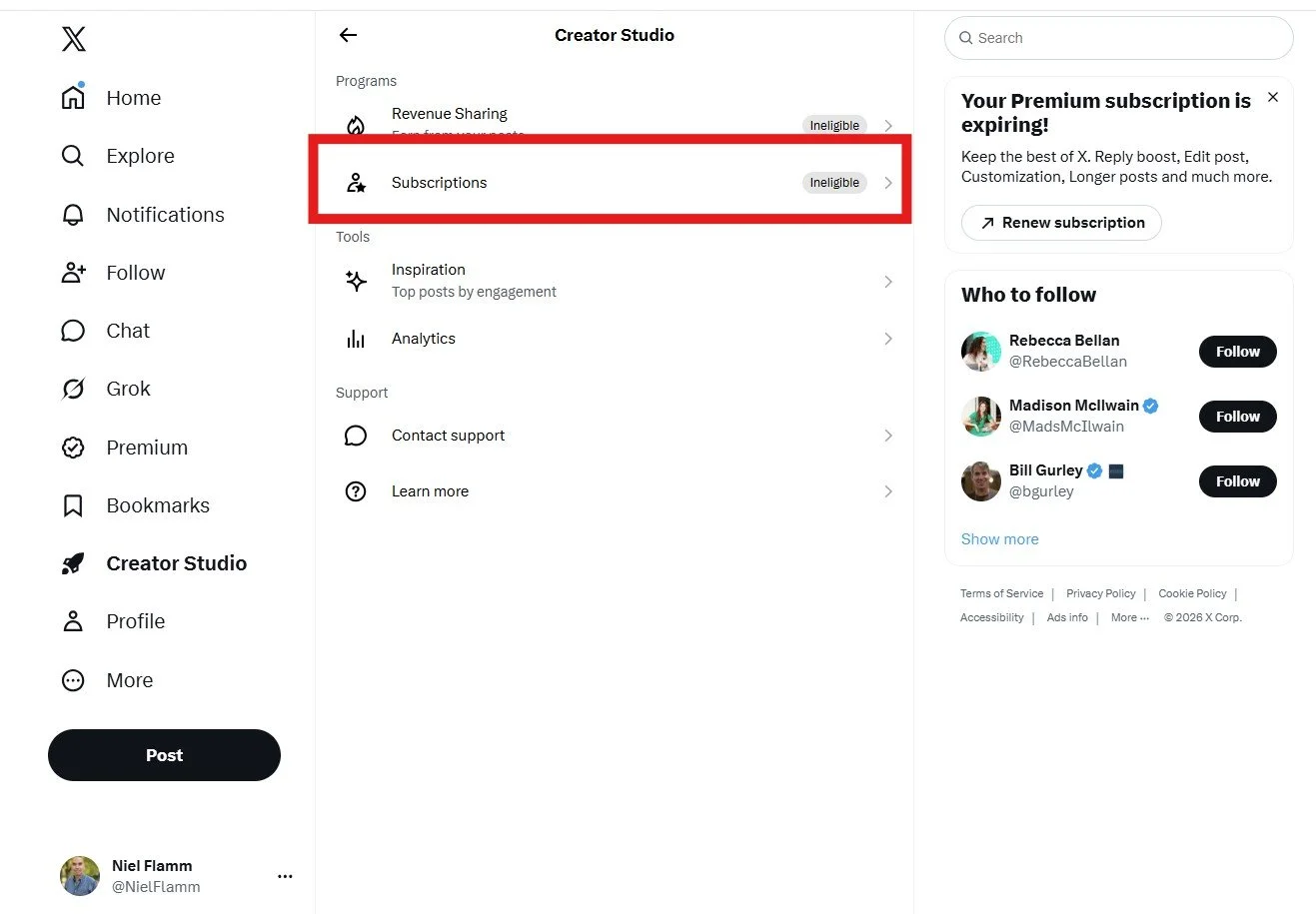This screenshot has height=914, width=1316.
Task: Open Accessibility footer link
Action: [x=991, y=617]
